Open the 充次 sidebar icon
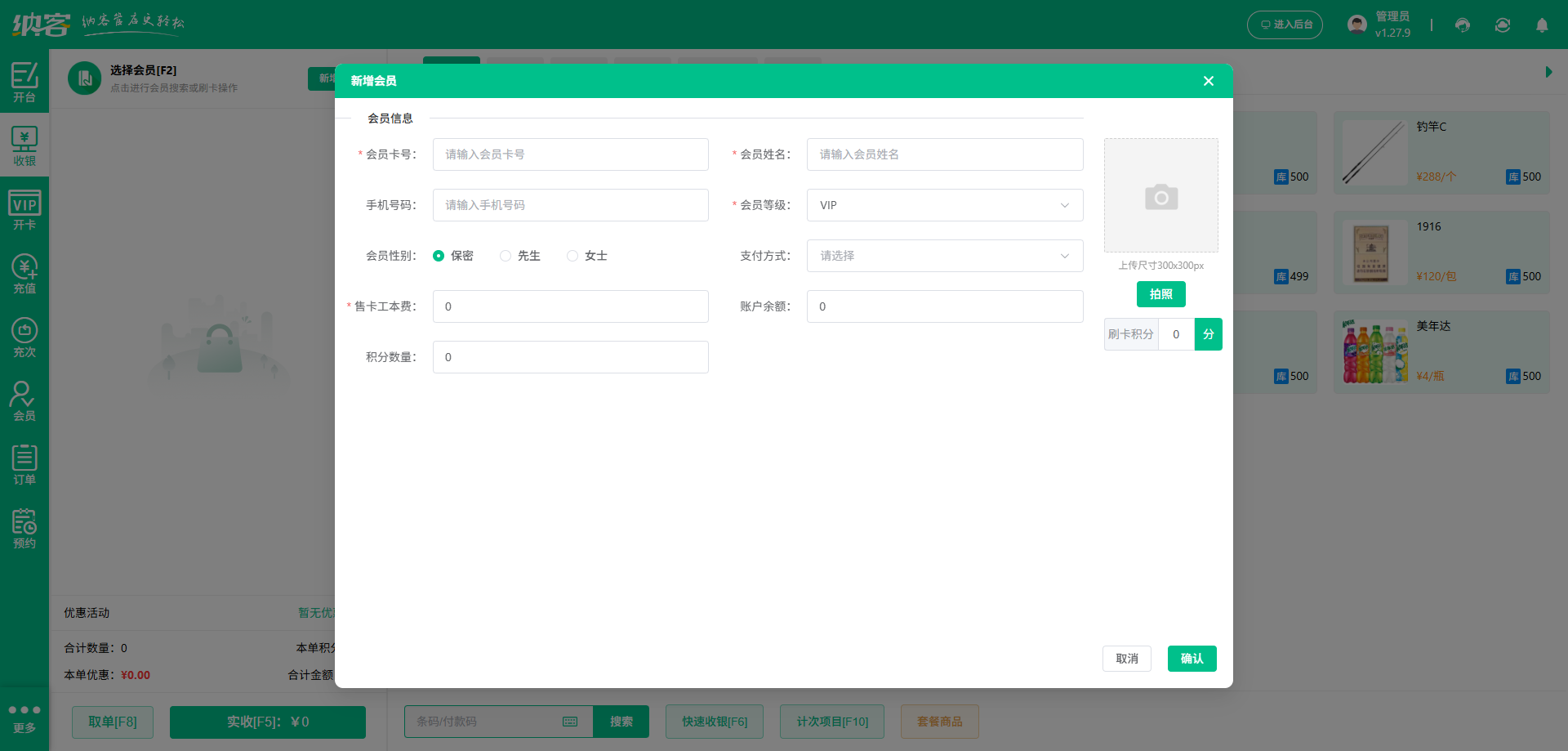This screenshot has width=1568, height=751. (24, 337)
